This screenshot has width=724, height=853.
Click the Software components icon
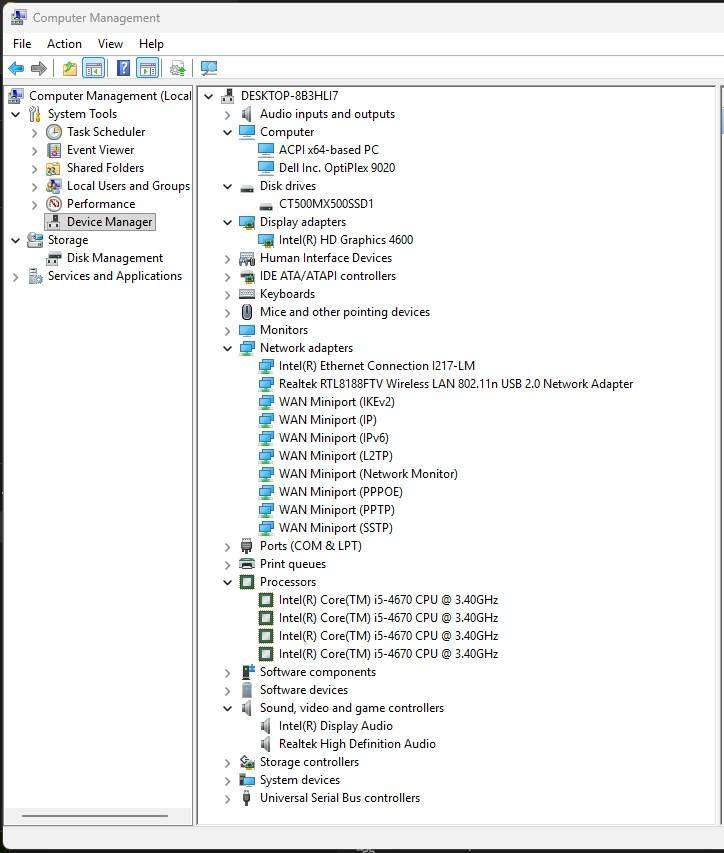[247, 672]
